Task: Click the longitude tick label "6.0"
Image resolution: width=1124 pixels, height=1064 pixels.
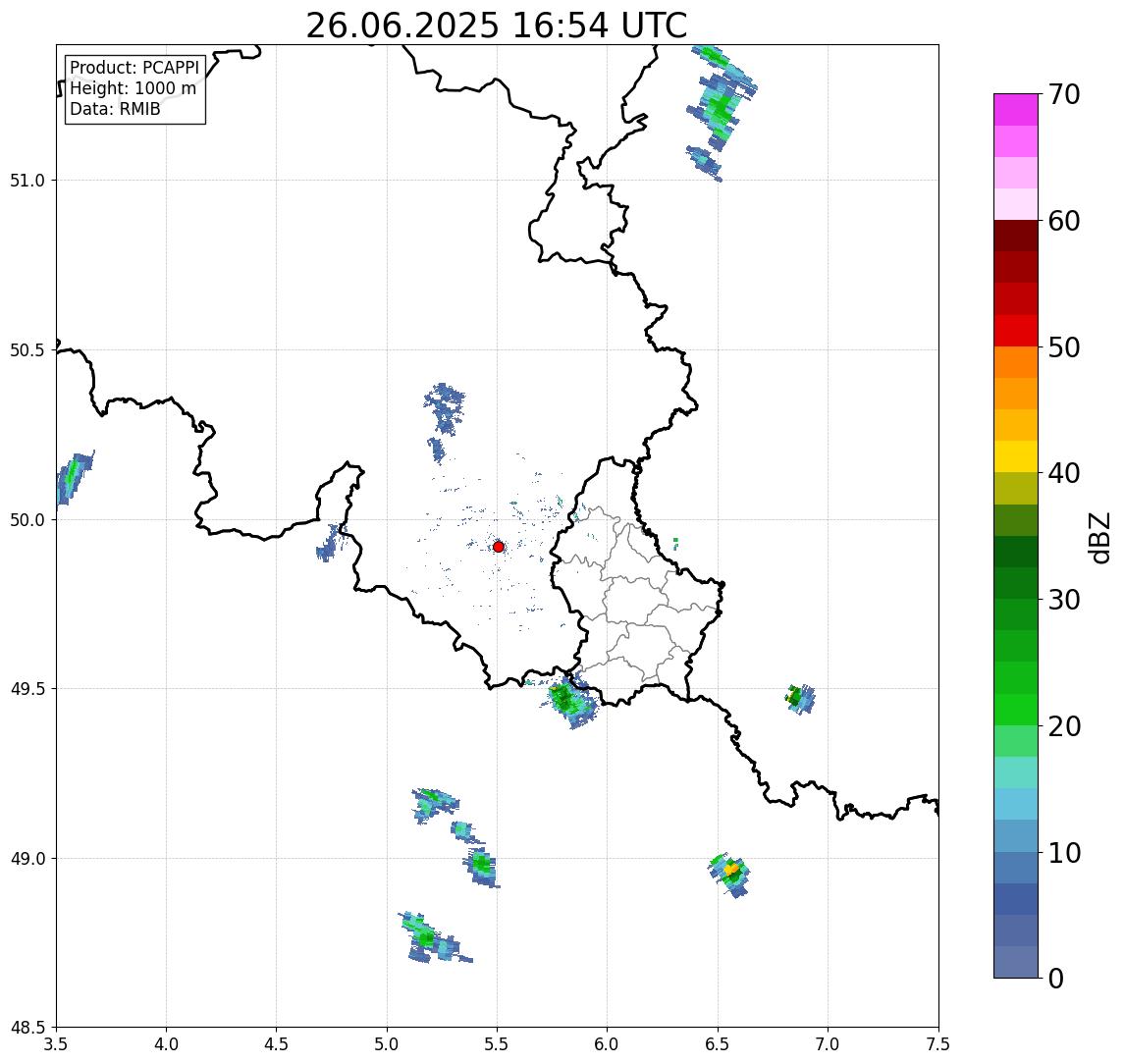Action: coord(608,1044)
